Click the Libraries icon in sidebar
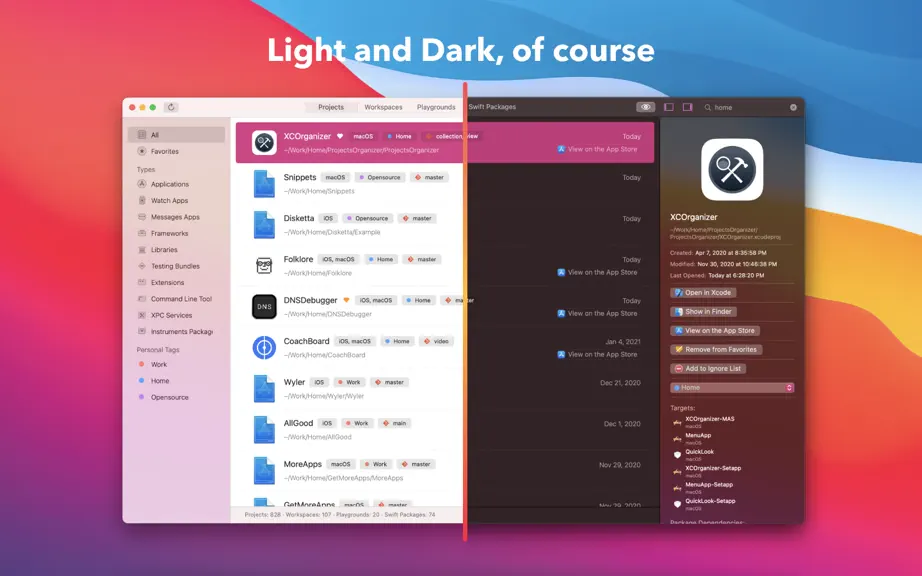Image resolution: width=922 pixels, height=576 pixels. pos(142,250)
